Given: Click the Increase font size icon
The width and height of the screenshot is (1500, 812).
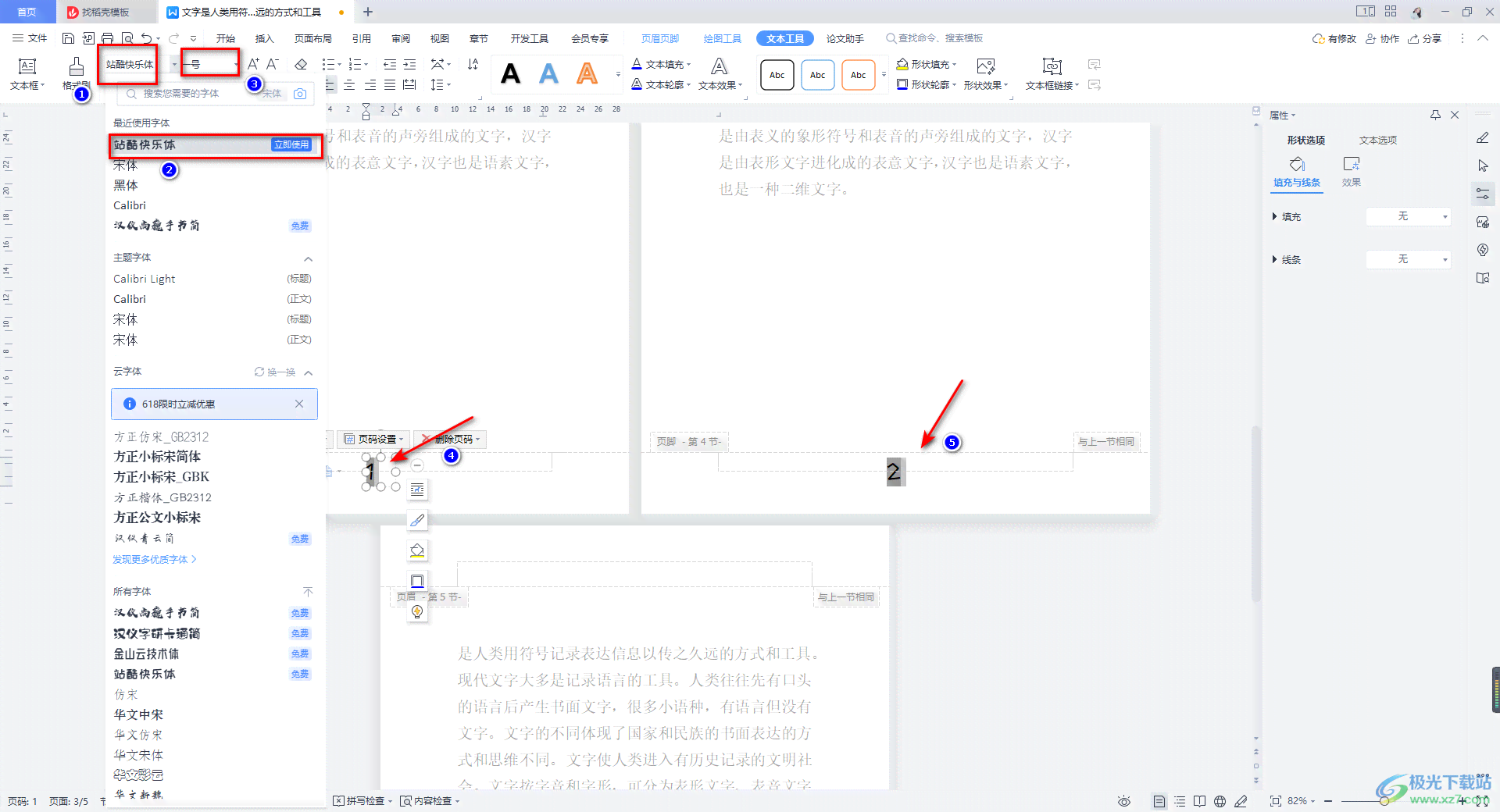Looking at the screenshot, I should coord(253,65).
